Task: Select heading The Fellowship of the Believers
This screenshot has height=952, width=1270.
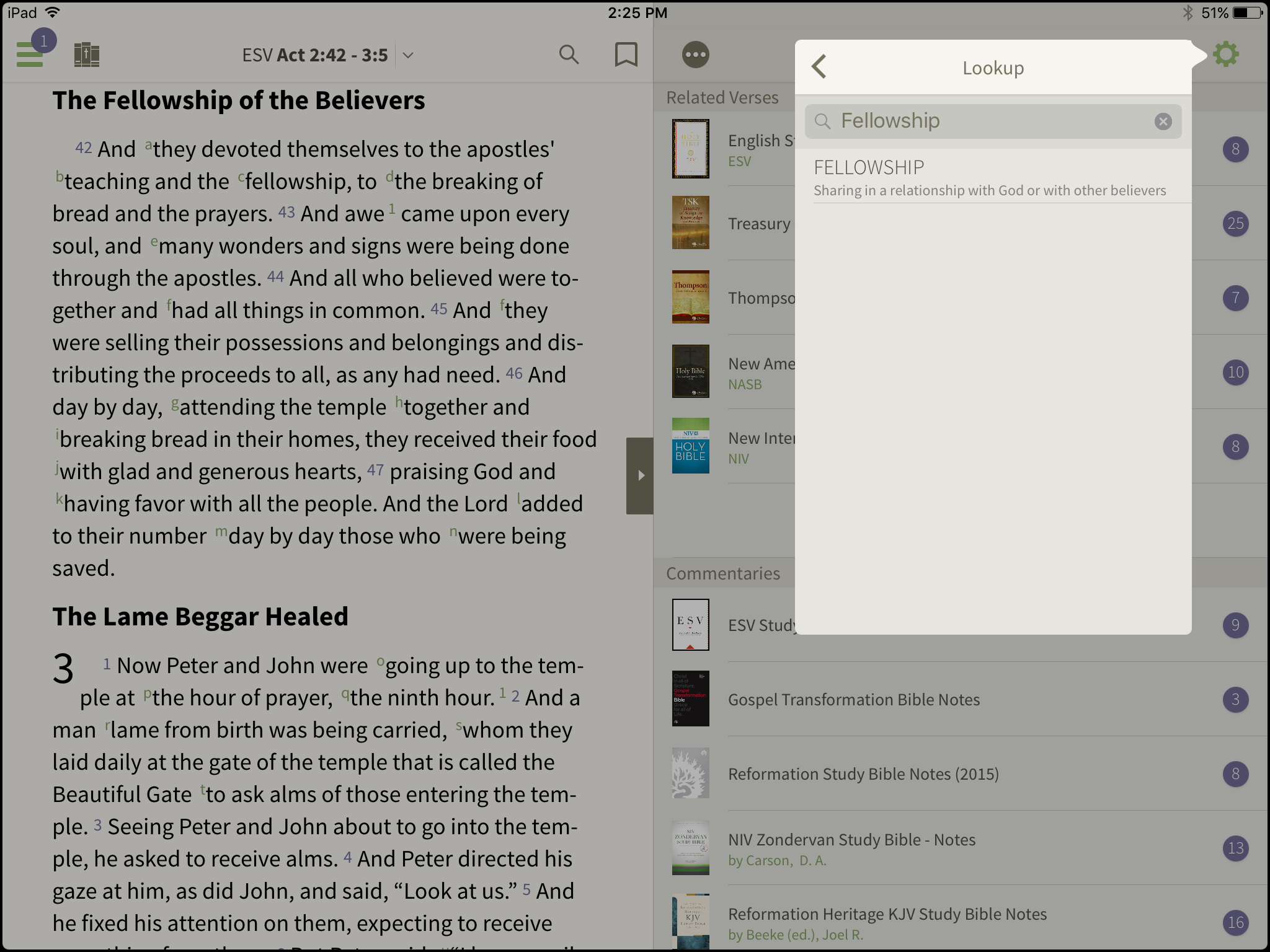Action: tap(239, 100)
